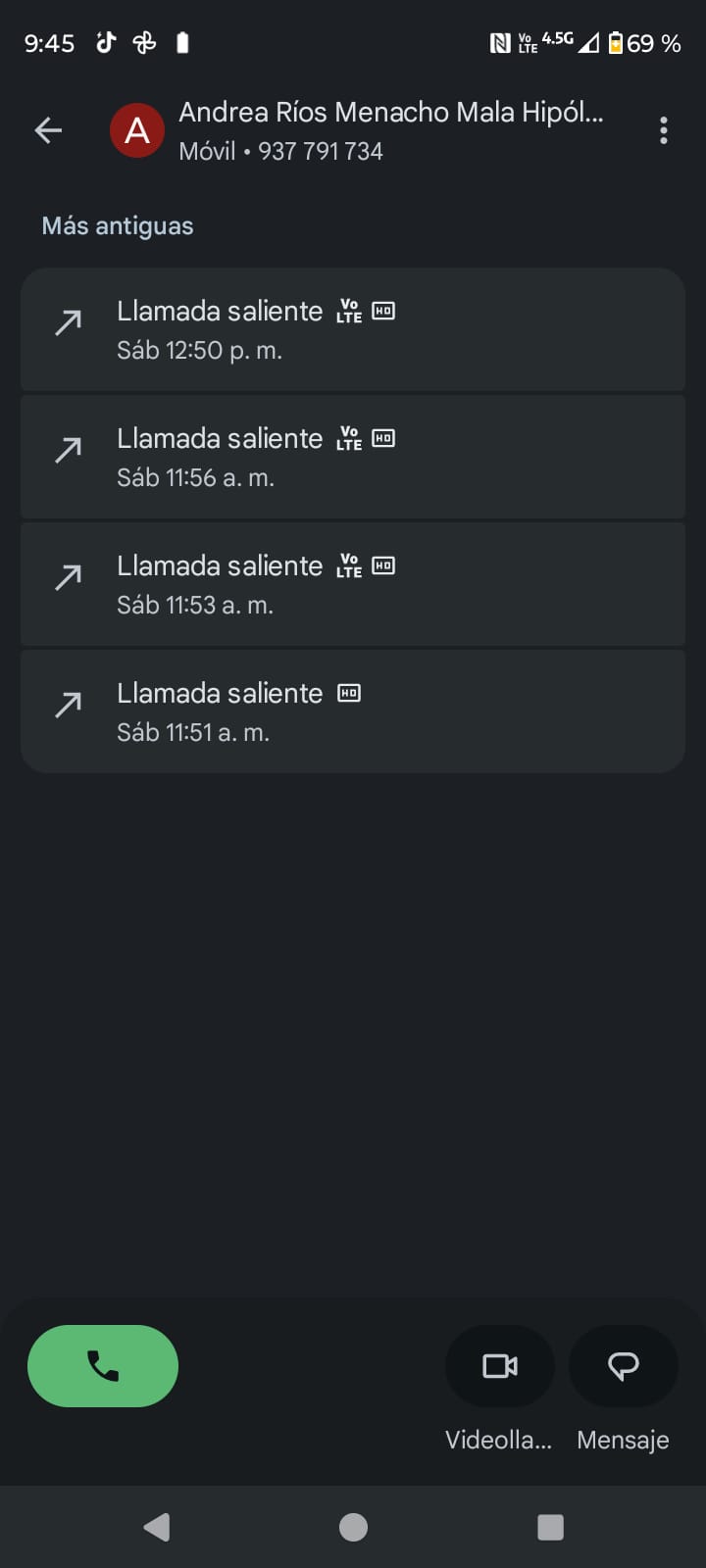Select the Sáb 11:56 a. m. outgoing call

(x=353, y=457)
